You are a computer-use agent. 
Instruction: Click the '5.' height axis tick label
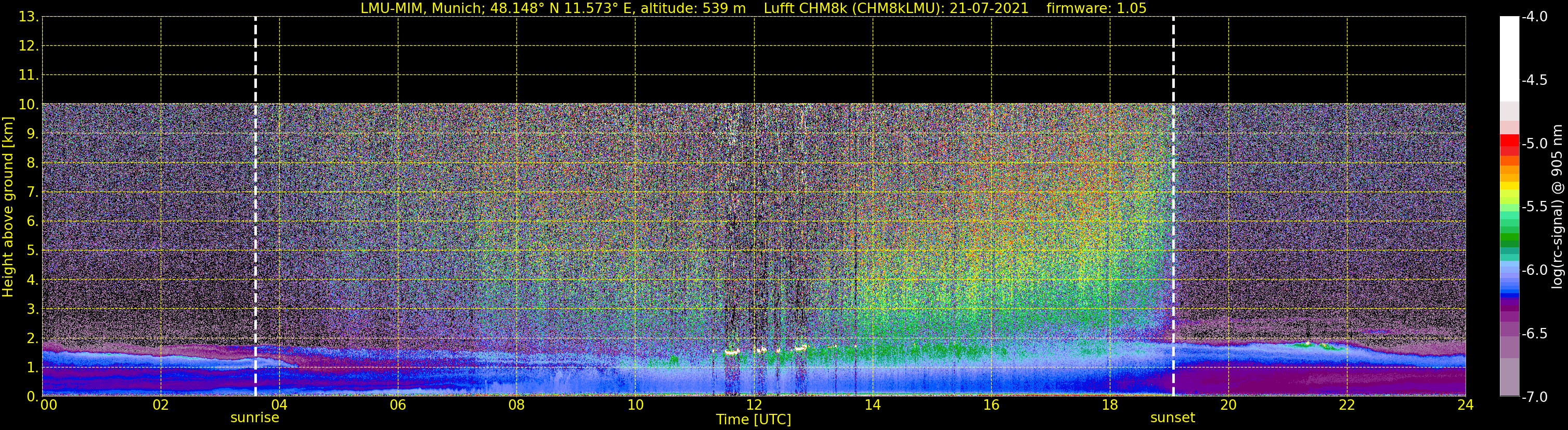click(x=32, y=251)
